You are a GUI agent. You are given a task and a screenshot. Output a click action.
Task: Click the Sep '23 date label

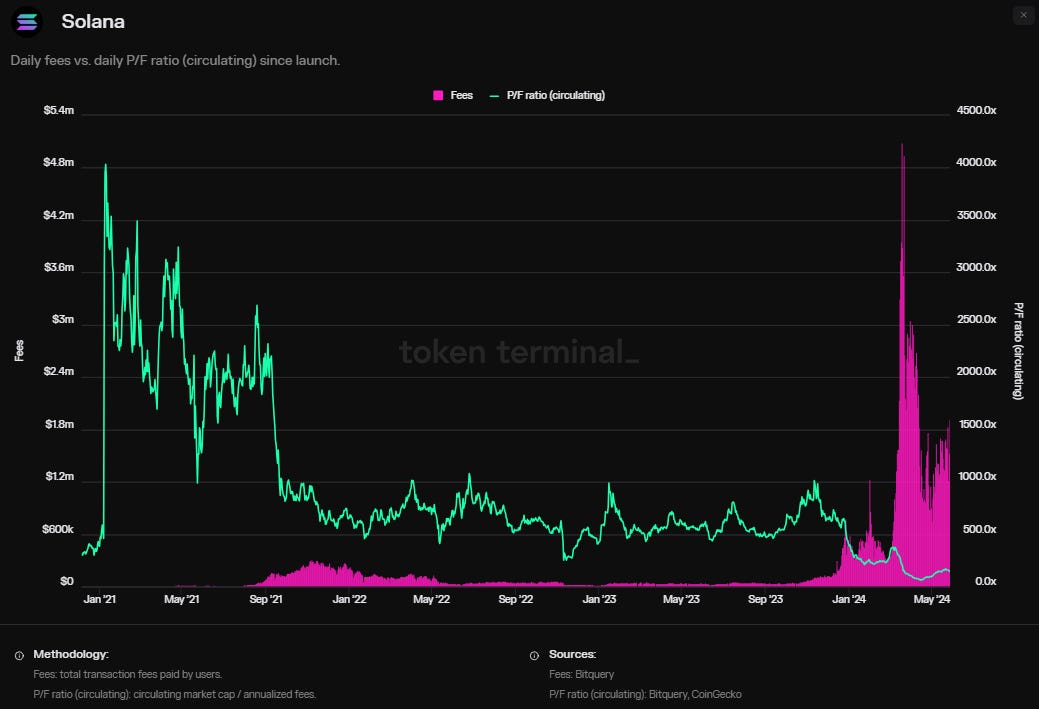(x=765, y=600)
